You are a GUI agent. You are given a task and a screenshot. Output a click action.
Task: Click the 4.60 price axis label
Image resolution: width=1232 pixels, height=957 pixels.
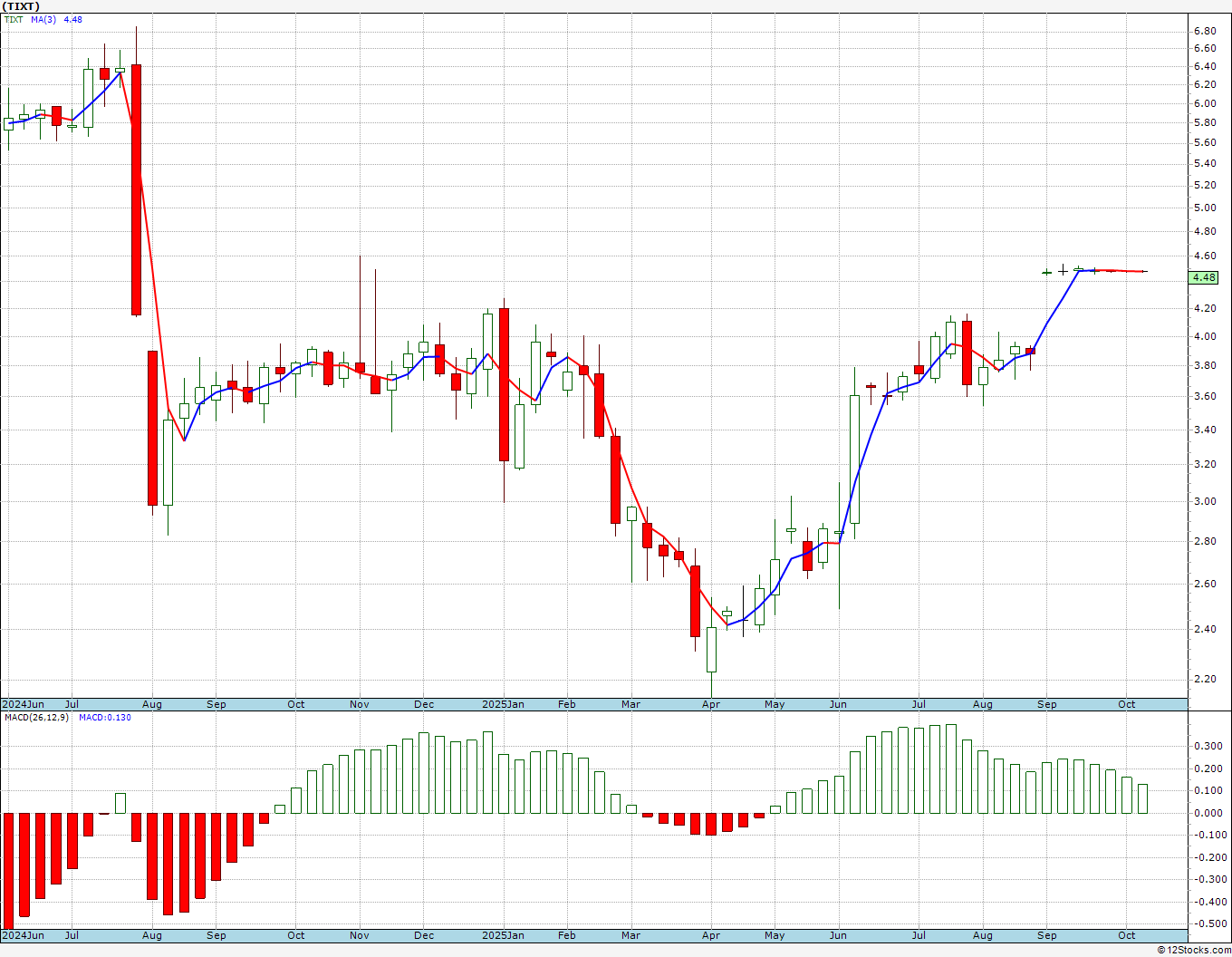[x=1205, y=256]
